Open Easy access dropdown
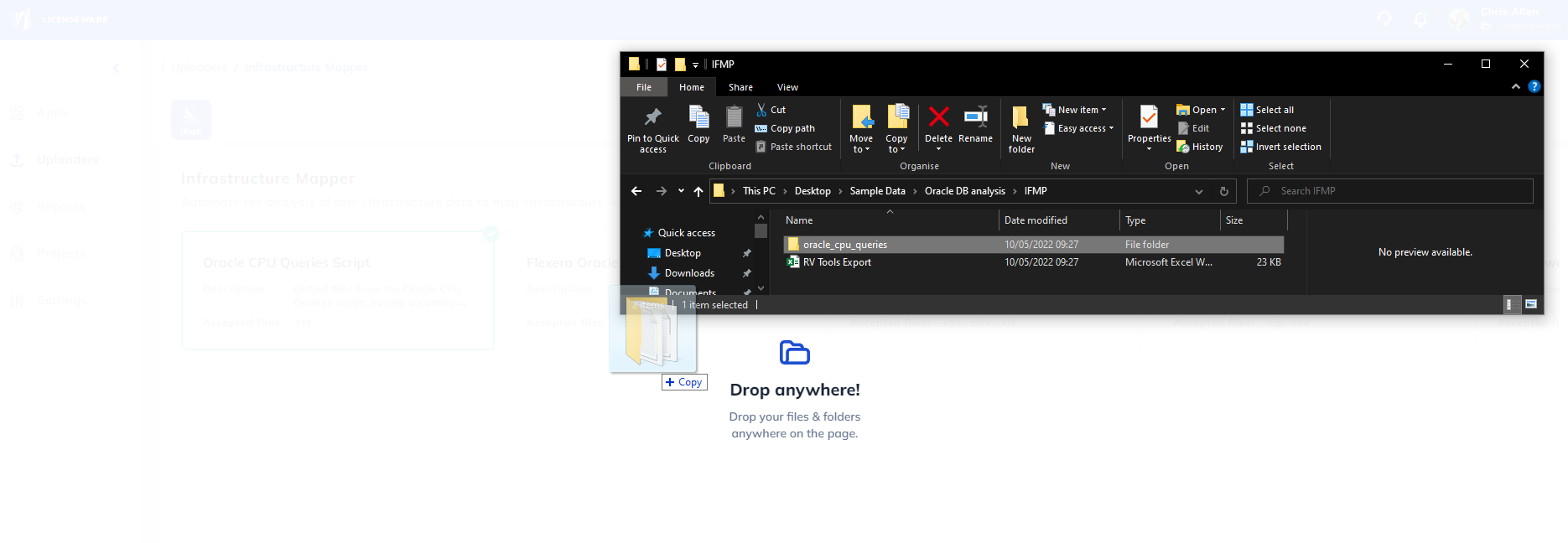1568x543 pixels. pos(1078,128)
